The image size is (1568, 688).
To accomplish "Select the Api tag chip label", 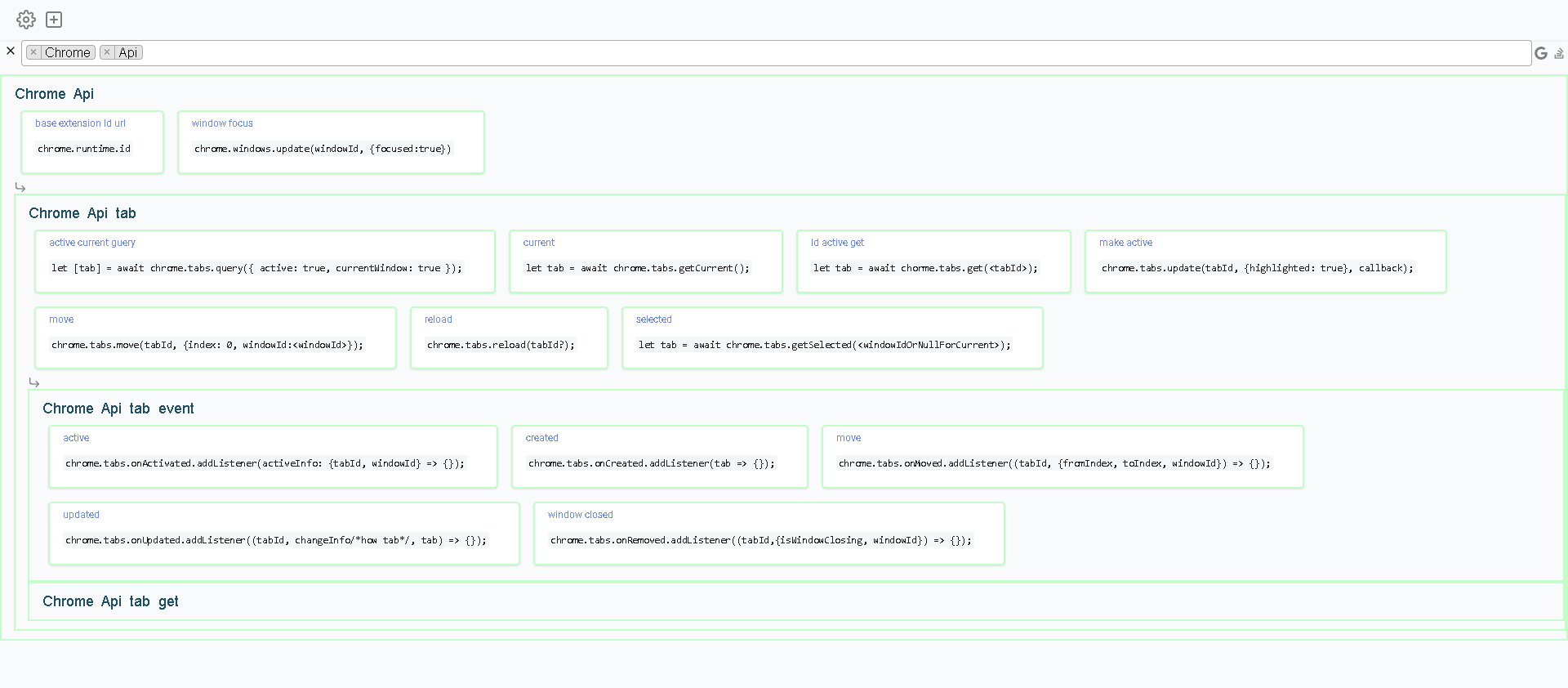I will click(128, 52).
